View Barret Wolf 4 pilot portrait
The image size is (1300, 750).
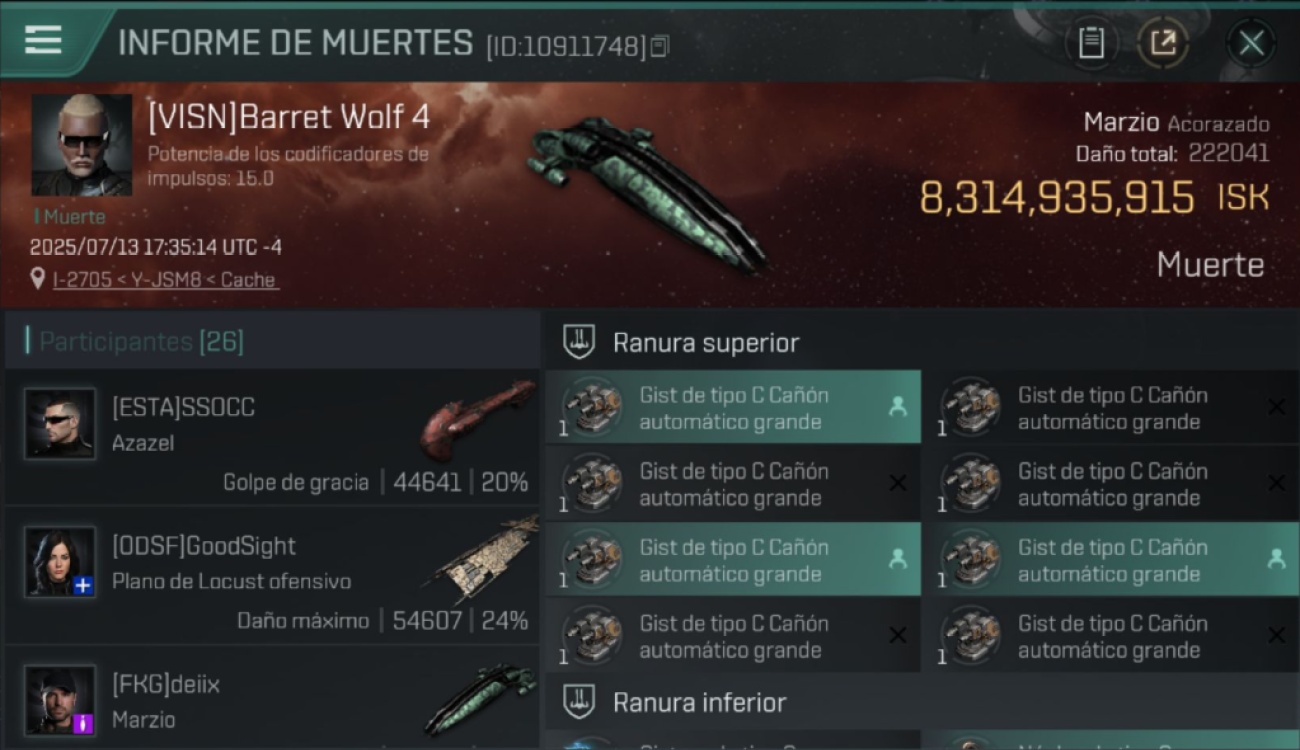point(82,145)
